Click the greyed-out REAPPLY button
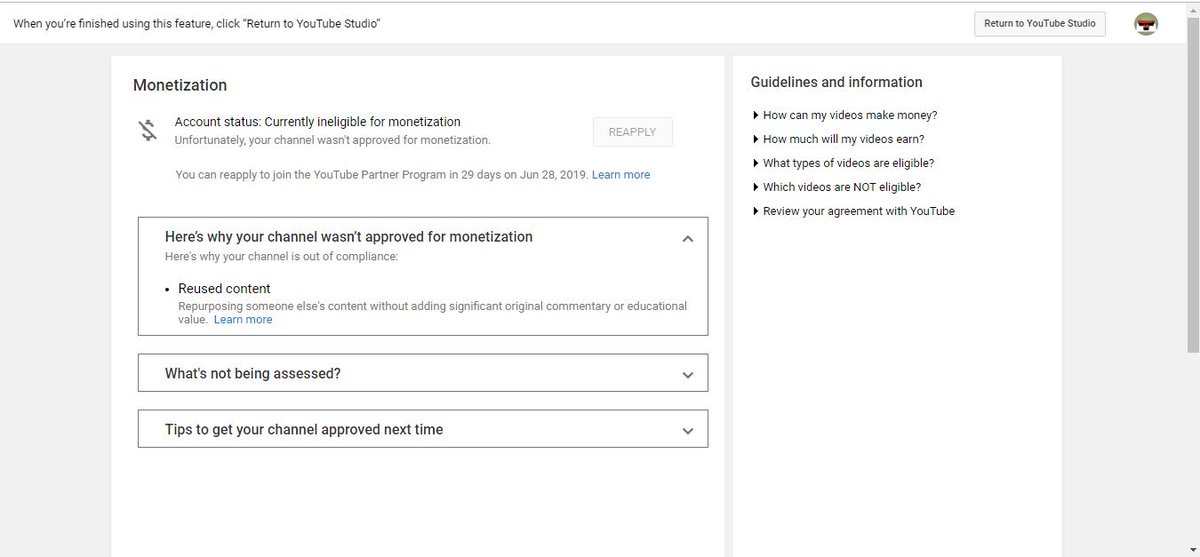 632,132
